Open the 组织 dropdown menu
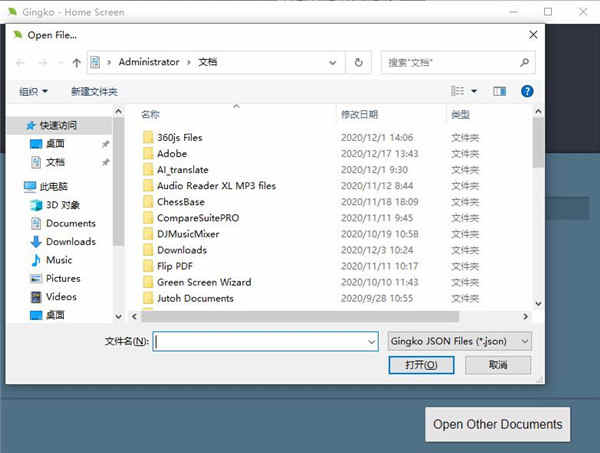 [33, 91]
